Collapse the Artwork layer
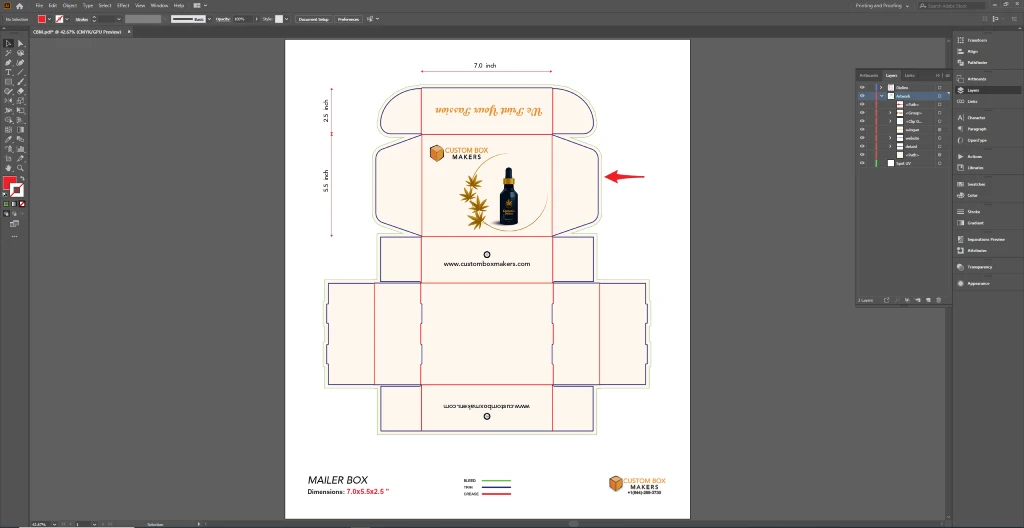This screenshot has width=1024, height=528. (x=881, y=95)
